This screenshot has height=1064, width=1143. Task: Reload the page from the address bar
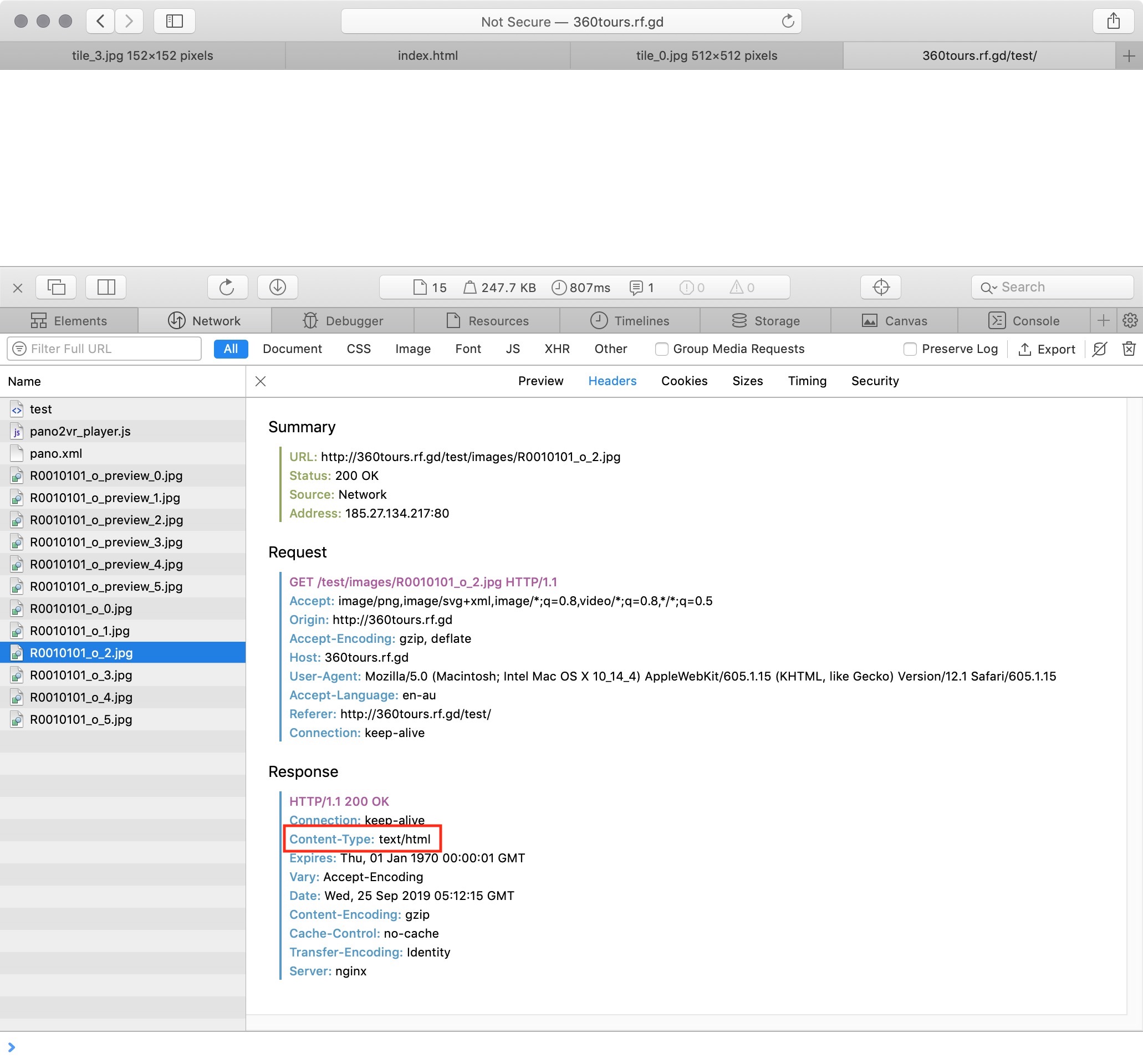788,21
